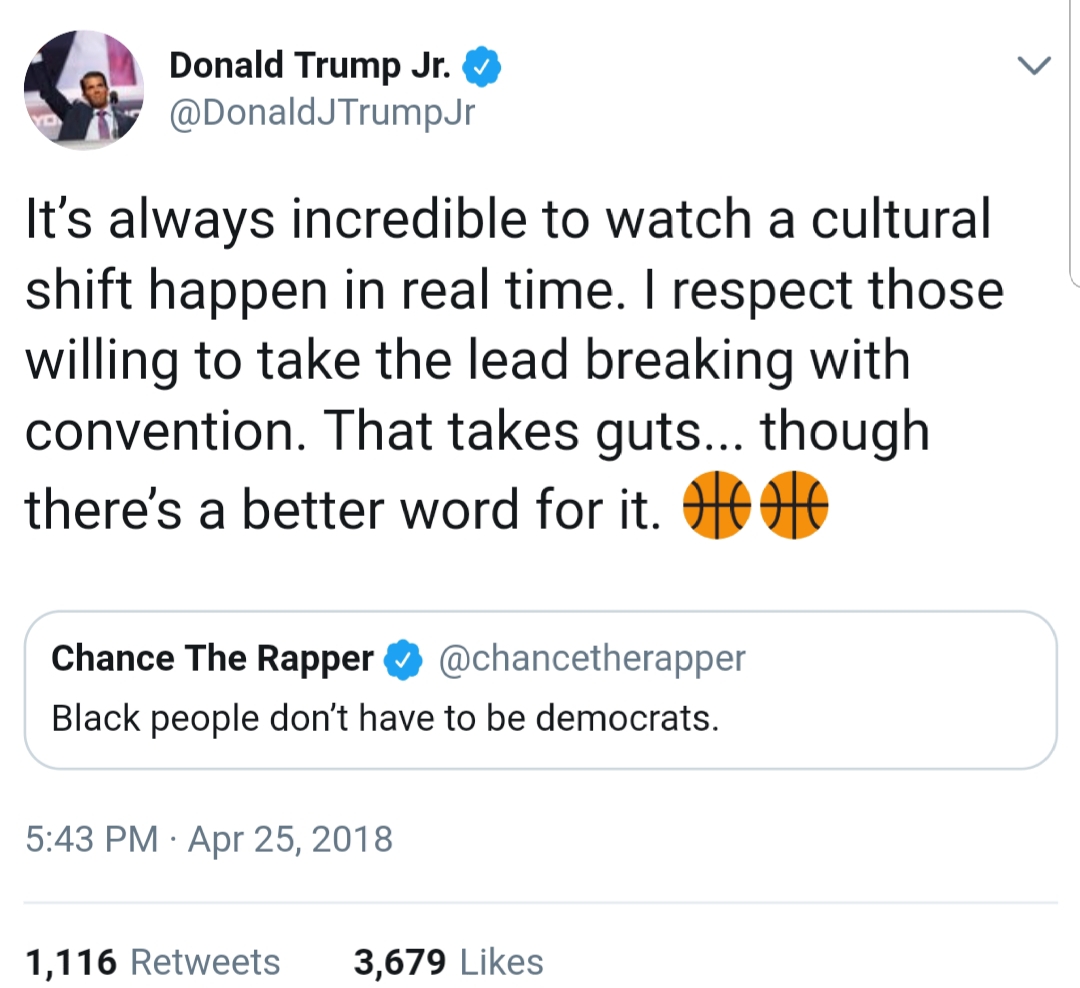Click the first basketball emoji
Screen dimensions: 1080x988
[x=717, y=505]
